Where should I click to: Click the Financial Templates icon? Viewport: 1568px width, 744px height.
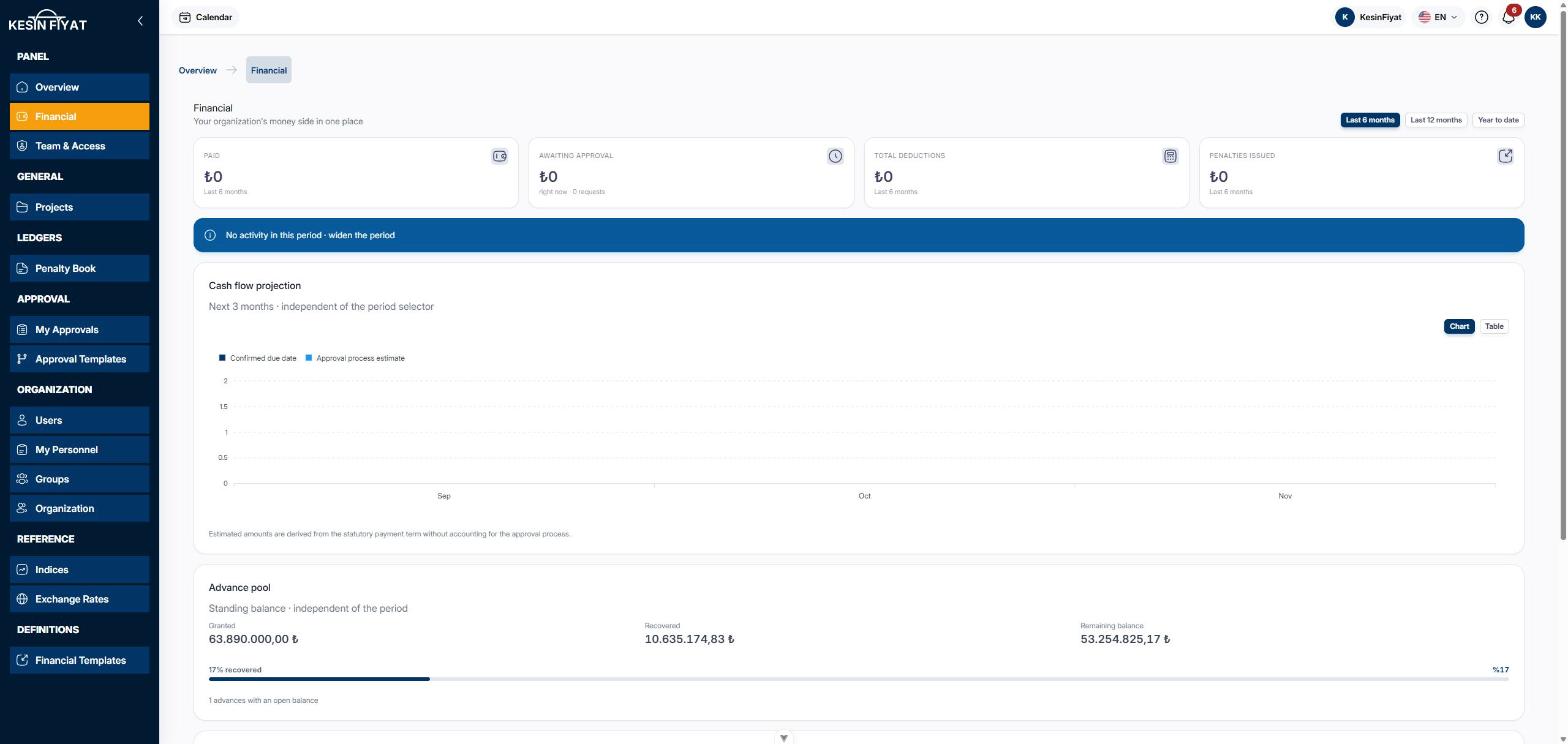pos(23,660)
